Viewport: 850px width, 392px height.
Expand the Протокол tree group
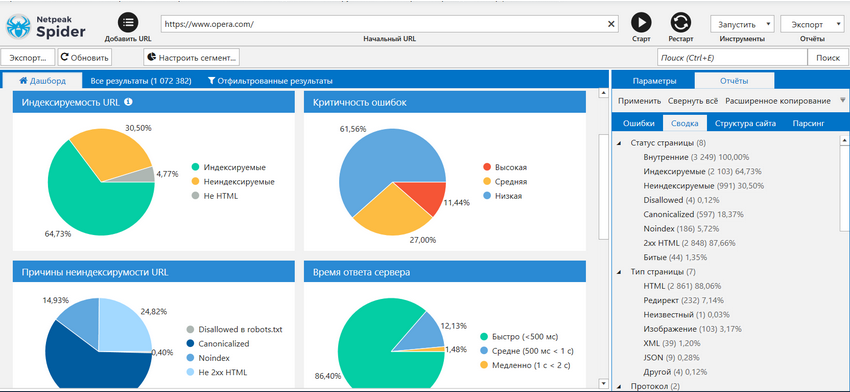[x=619, y=387]
